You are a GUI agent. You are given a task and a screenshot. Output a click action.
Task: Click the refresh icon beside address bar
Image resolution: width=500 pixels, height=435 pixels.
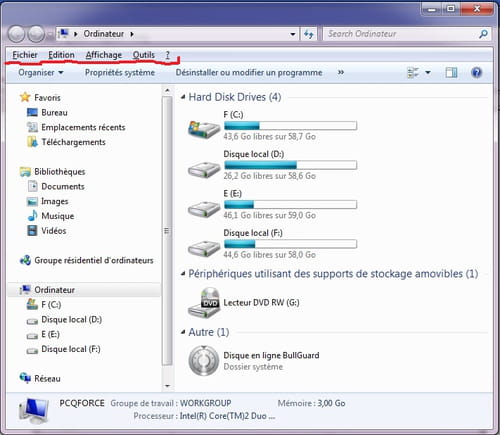click(309, 34)
